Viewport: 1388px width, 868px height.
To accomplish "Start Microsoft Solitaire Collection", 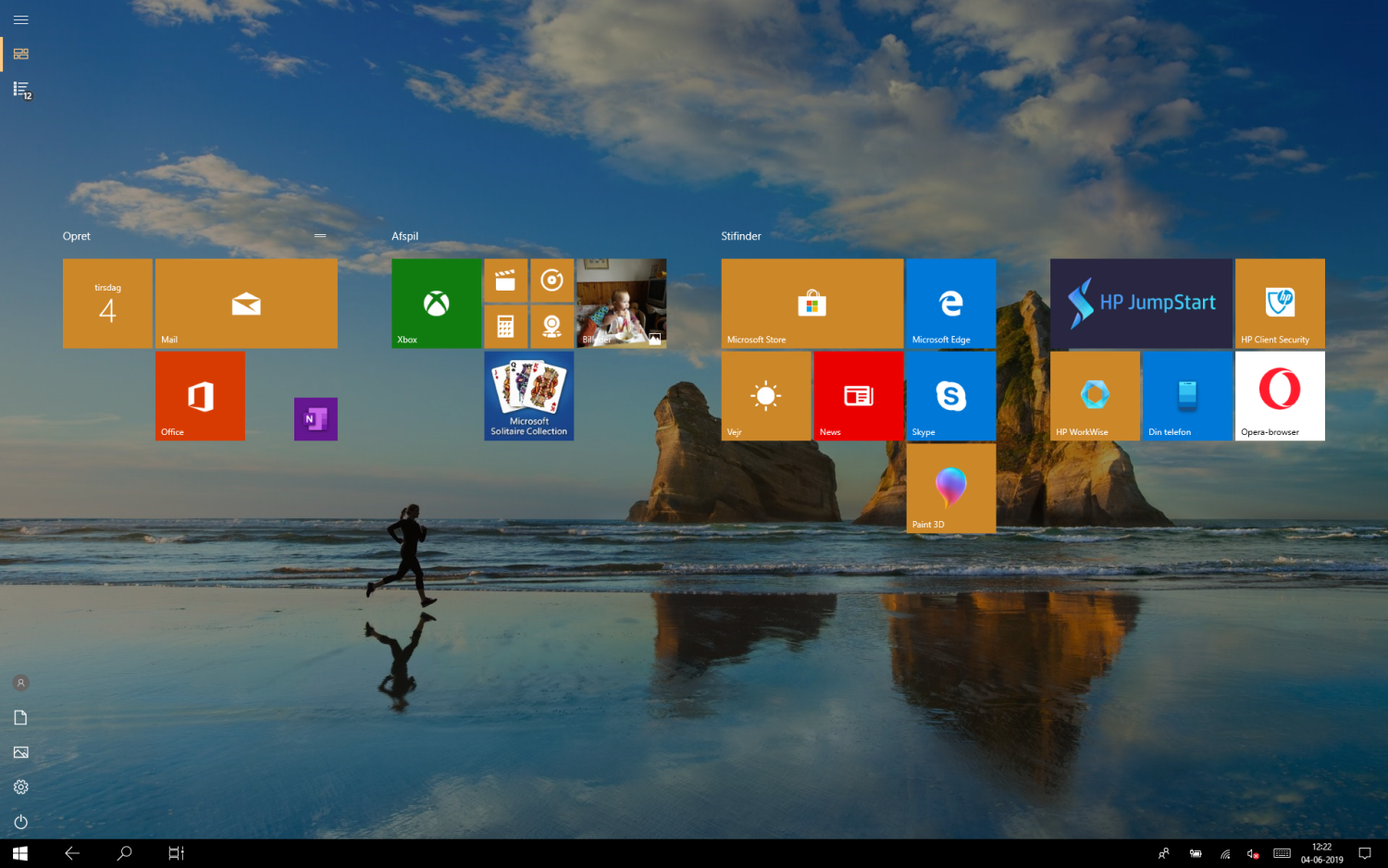I will tap(528, 395).
